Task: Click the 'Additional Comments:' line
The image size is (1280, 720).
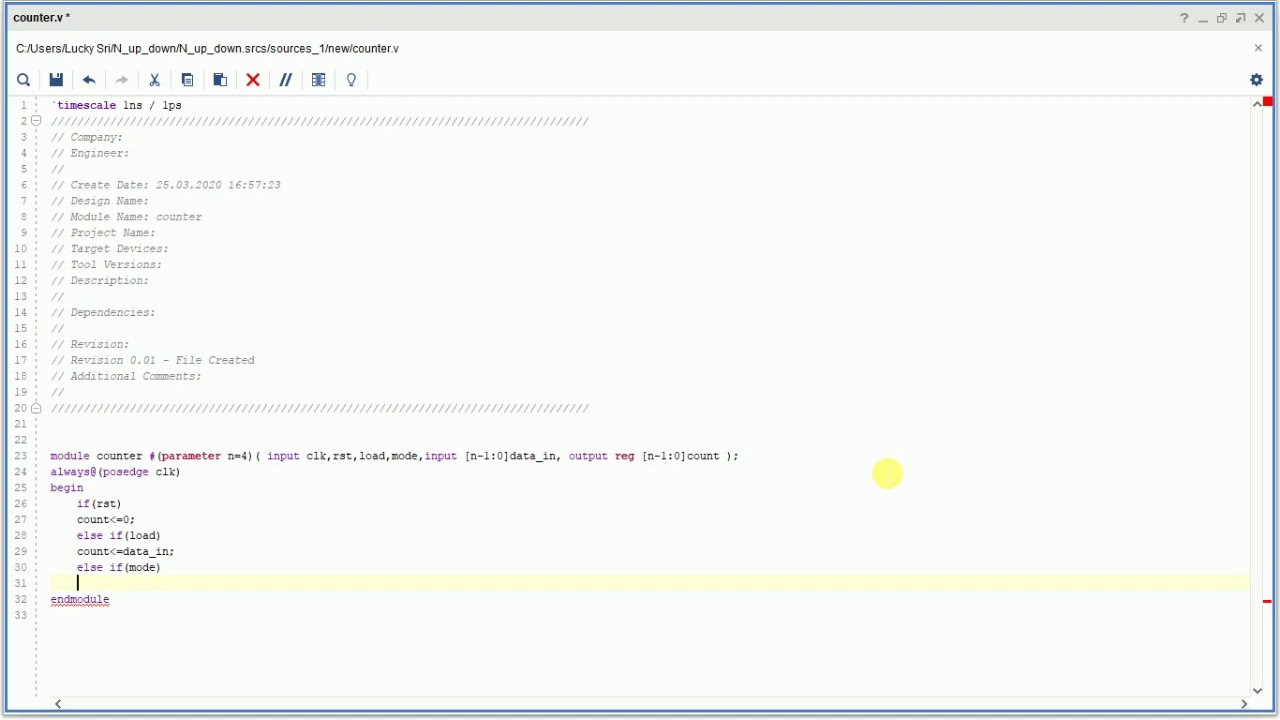Action: [x=126, y=376]
